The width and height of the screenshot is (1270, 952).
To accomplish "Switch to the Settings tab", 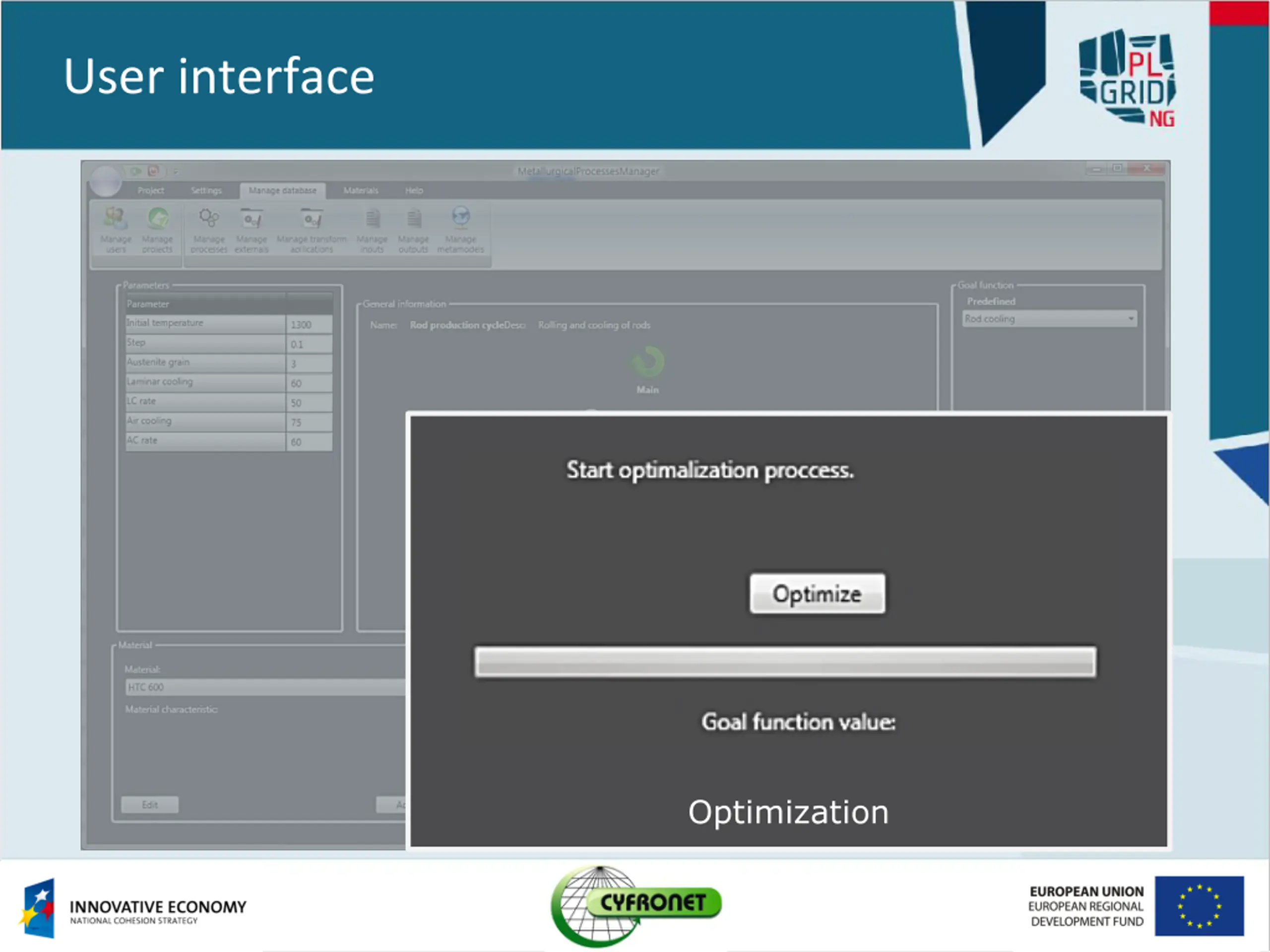I will tap(206, 190).
